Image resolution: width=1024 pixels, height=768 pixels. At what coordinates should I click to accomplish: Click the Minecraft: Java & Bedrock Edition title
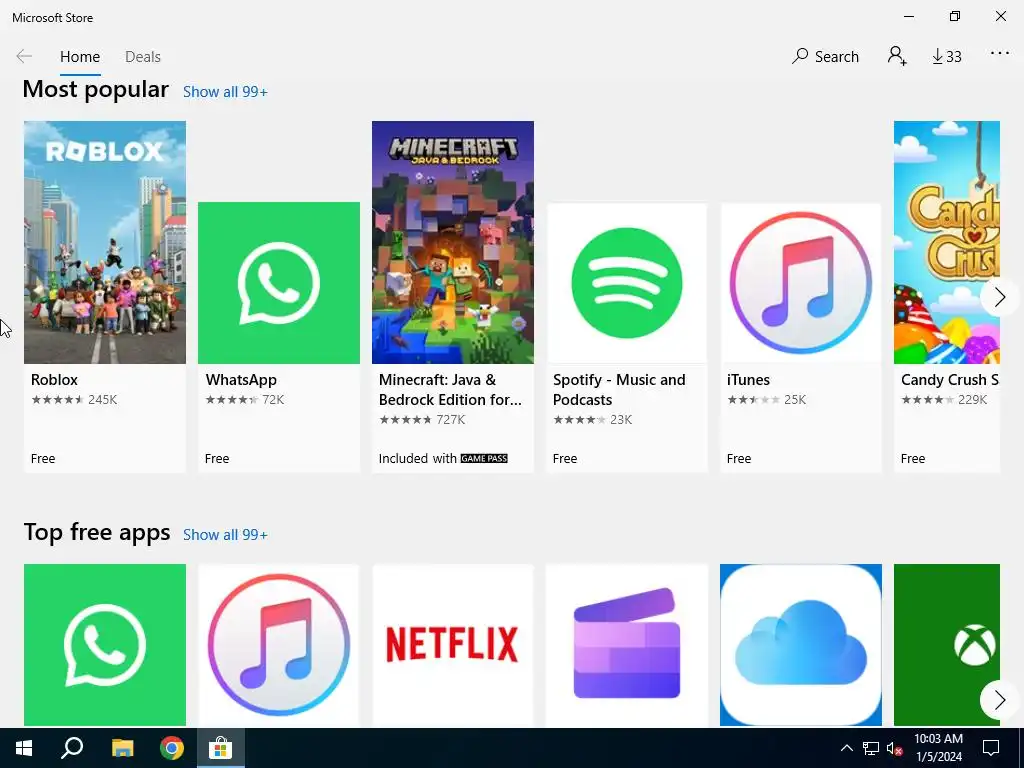point(450,390)
